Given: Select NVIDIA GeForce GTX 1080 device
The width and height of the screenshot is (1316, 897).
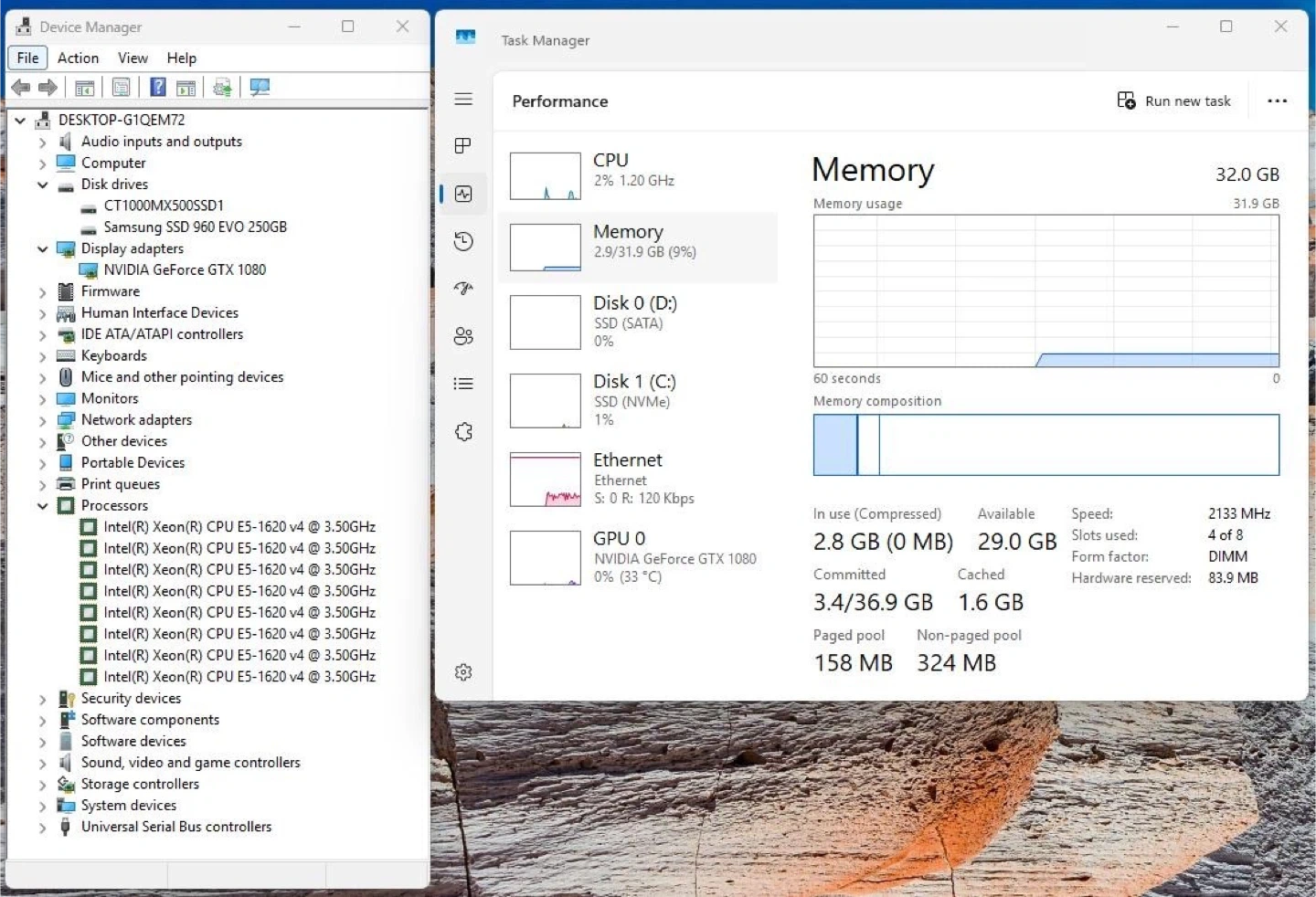Looking at the screenshot, I should click(x=184, y=270).
